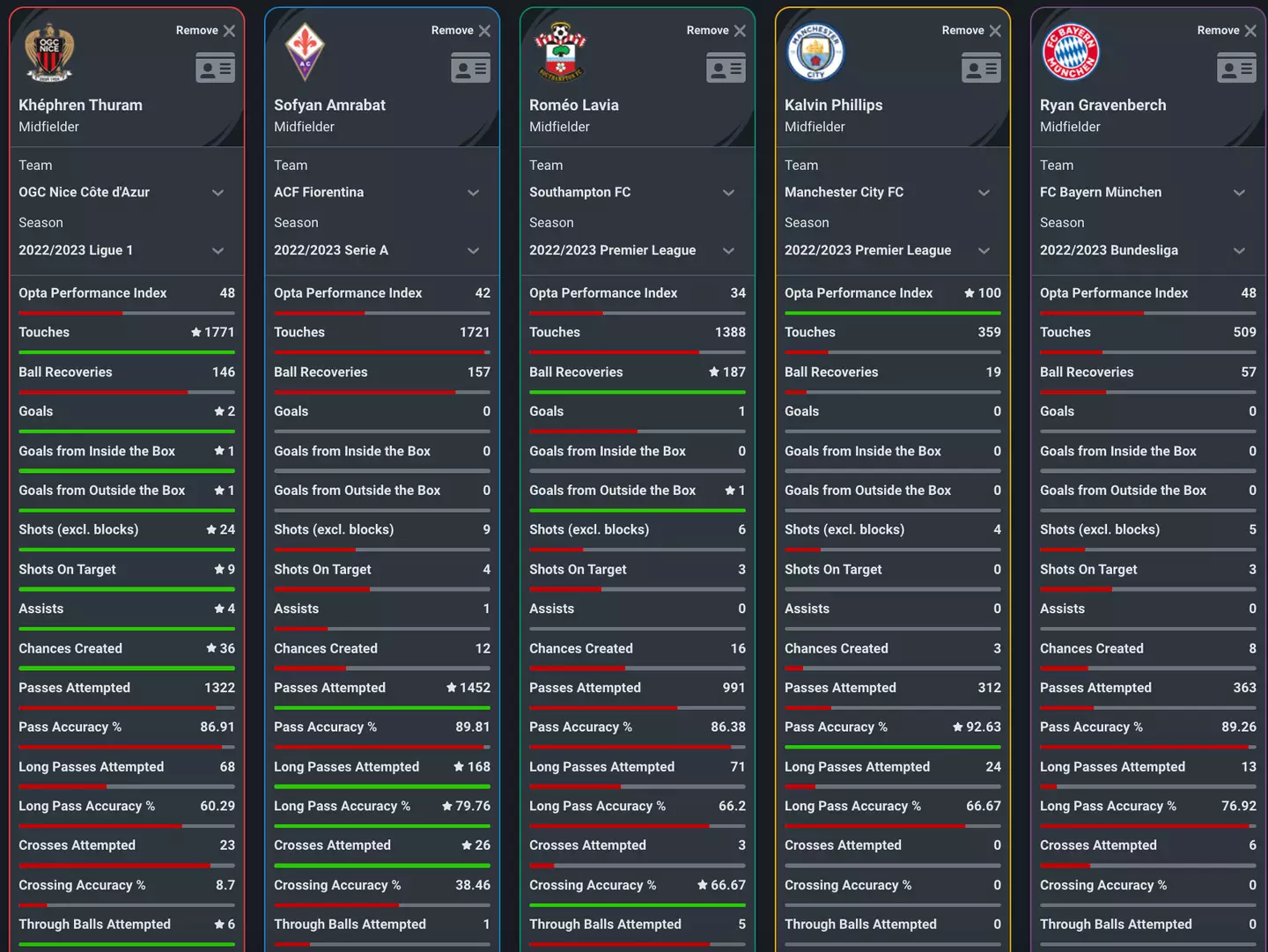The width and height of the screenshot is (1268, 952).
Task: Click the Fiorentina club crest
Action: tap(305, 53)
